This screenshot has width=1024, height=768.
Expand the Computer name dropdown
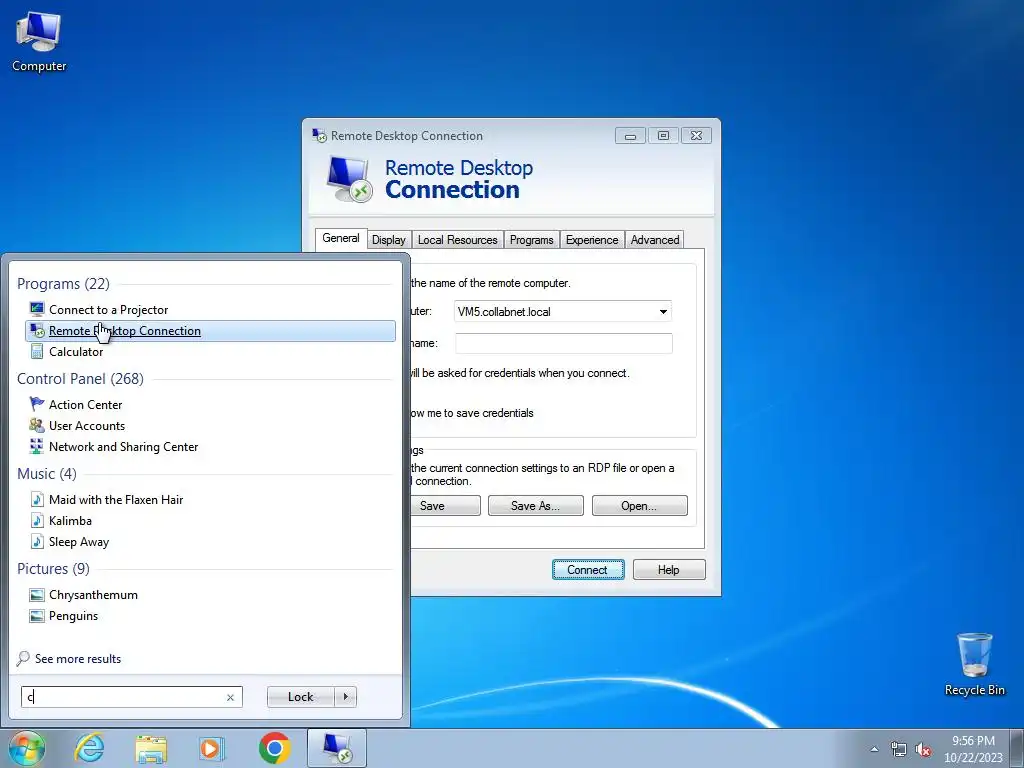pos(663,312)
